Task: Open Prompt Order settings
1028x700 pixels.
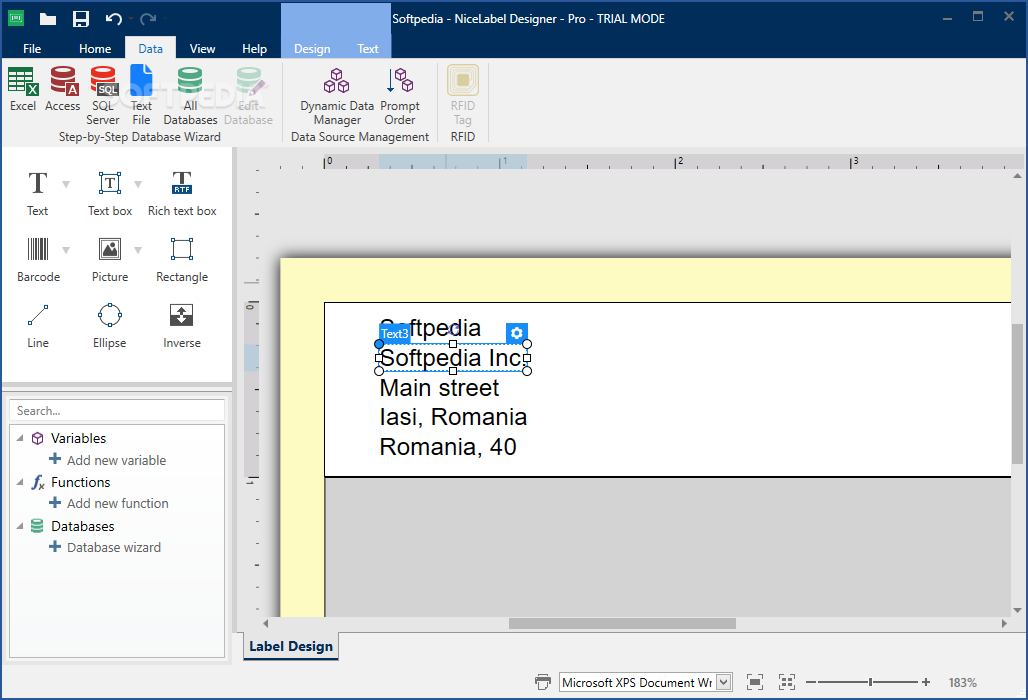Action: 400,96
